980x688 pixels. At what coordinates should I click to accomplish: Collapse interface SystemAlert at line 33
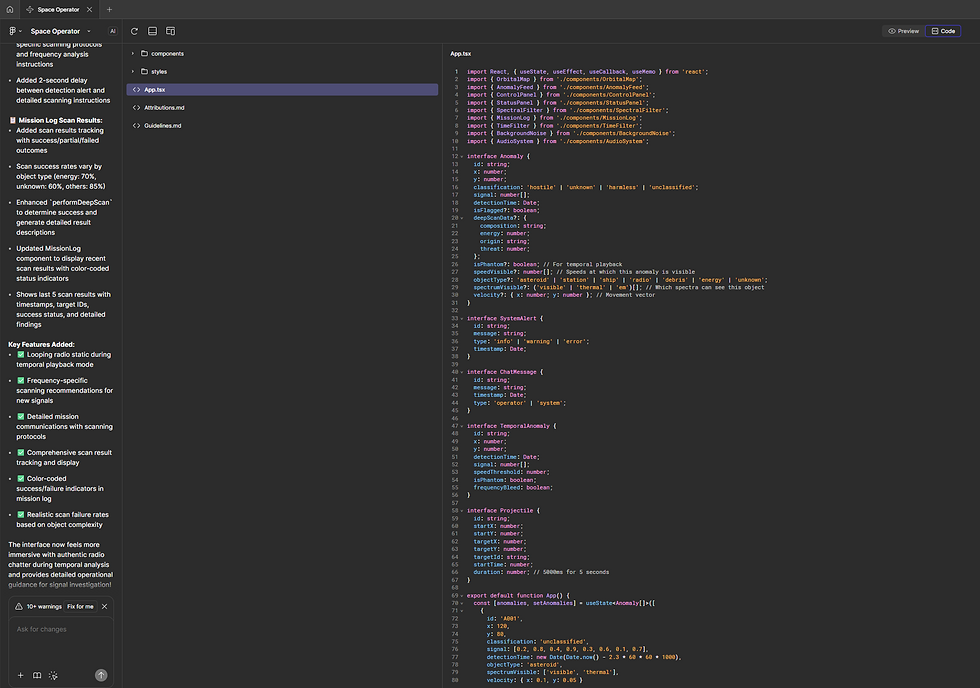tap(462, 319)
